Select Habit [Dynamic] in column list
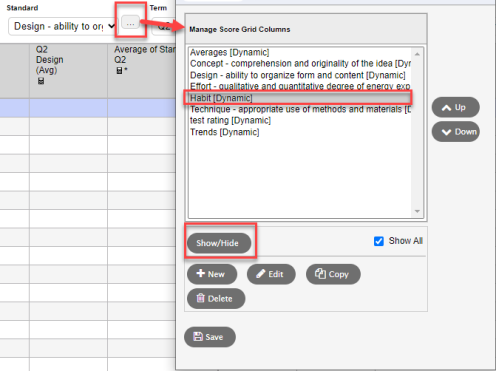 tap(300, 98)
